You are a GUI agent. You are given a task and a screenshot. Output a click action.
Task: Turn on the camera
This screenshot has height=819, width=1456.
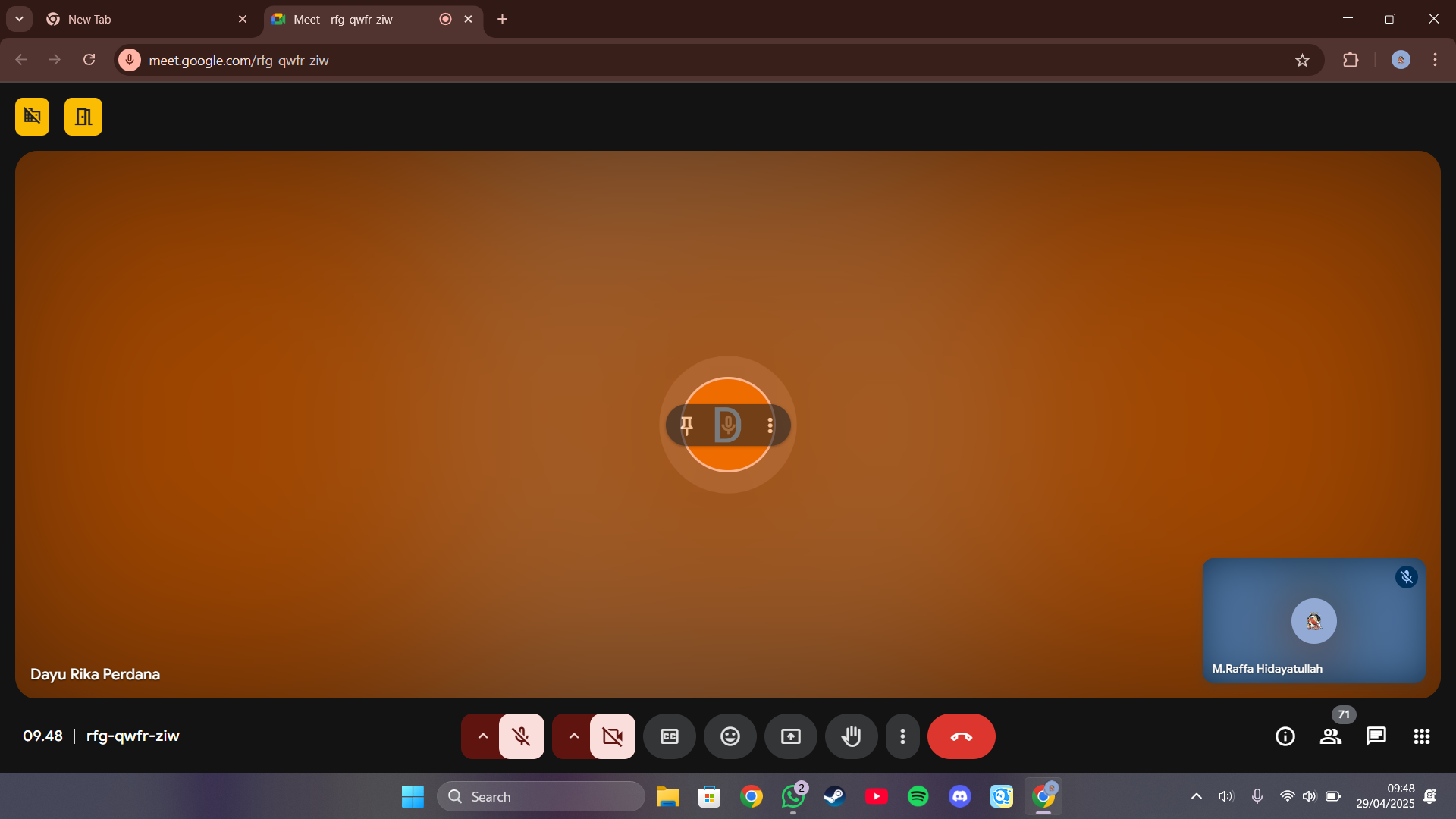[x=612, y=736]
